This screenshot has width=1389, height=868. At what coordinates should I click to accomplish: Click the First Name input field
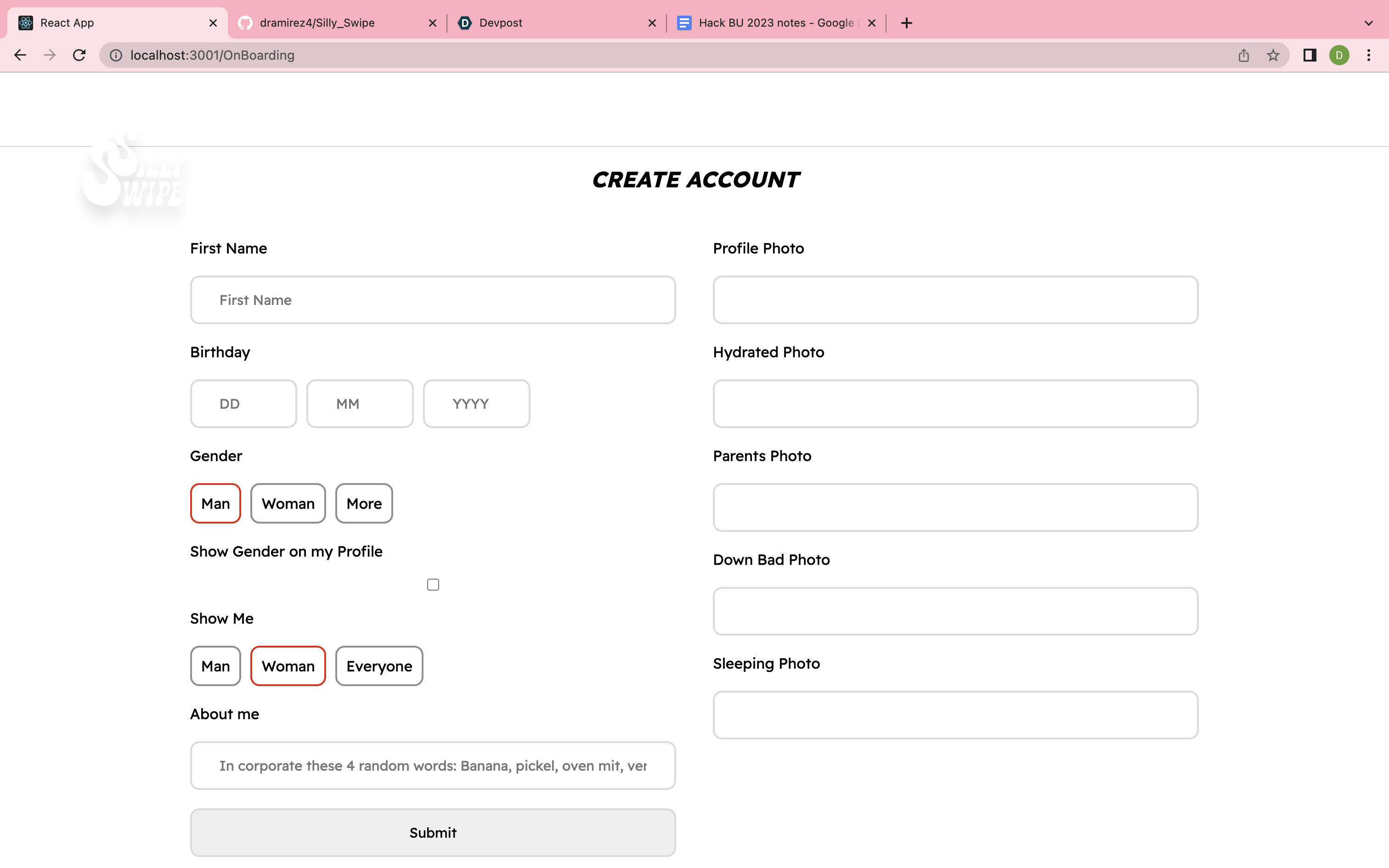point(433,299)
